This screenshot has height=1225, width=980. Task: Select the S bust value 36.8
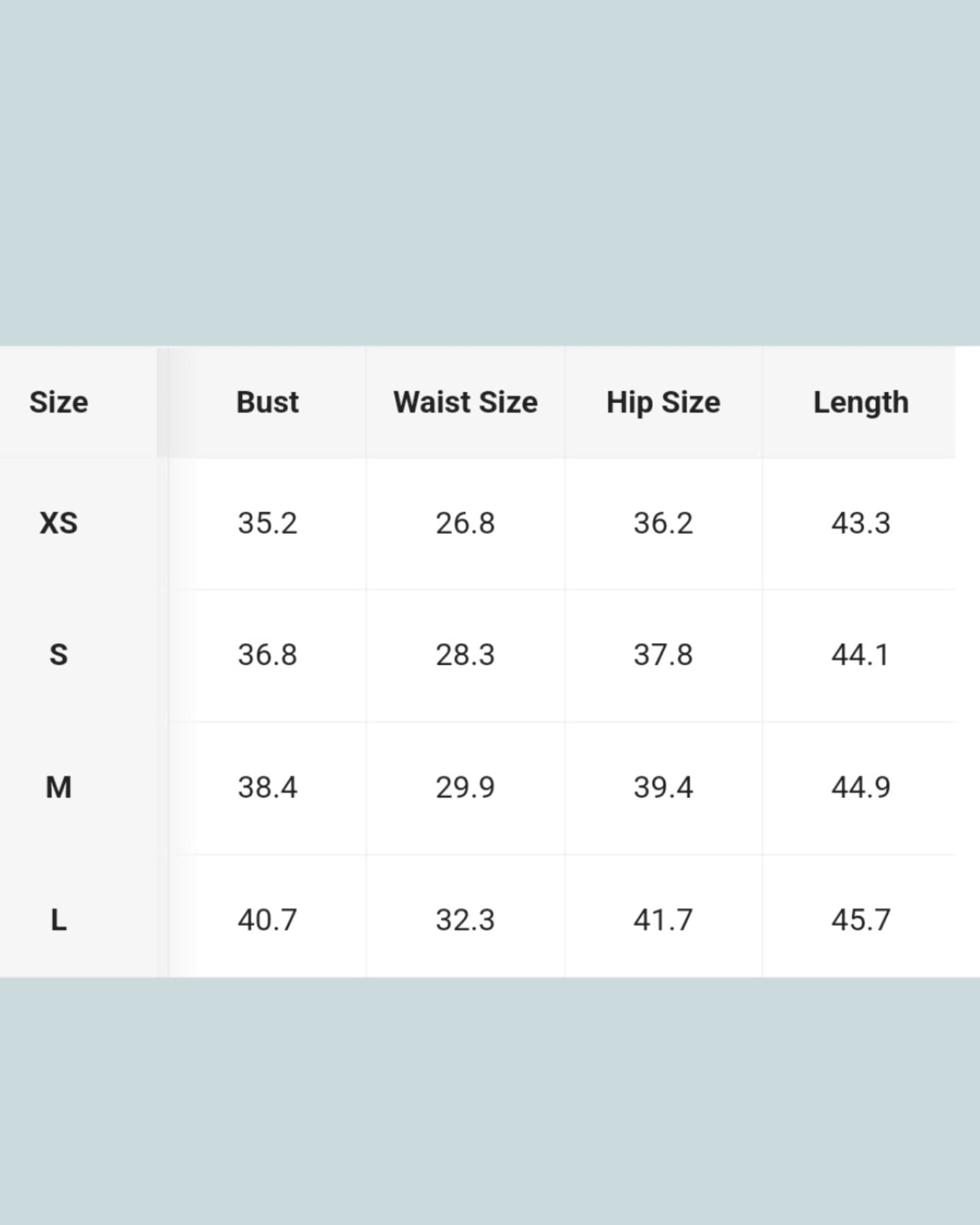267,655
